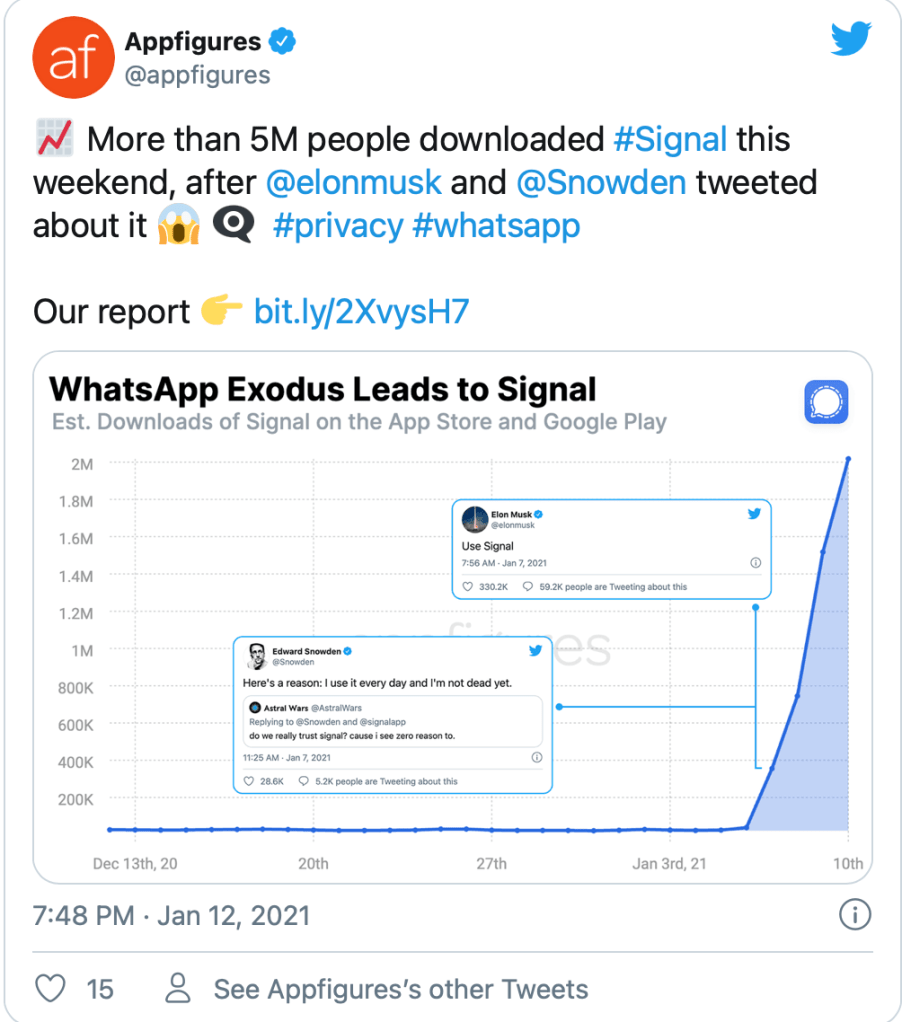The height and width of the screenshot is (1022, 902).
Task: Click the embedded Elon Musk 'Use Signal' tweet
Action: (x=611, y=548)
